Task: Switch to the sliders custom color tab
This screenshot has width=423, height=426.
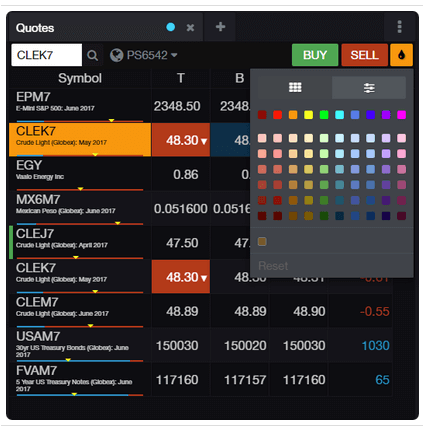Action: [369, 88]
